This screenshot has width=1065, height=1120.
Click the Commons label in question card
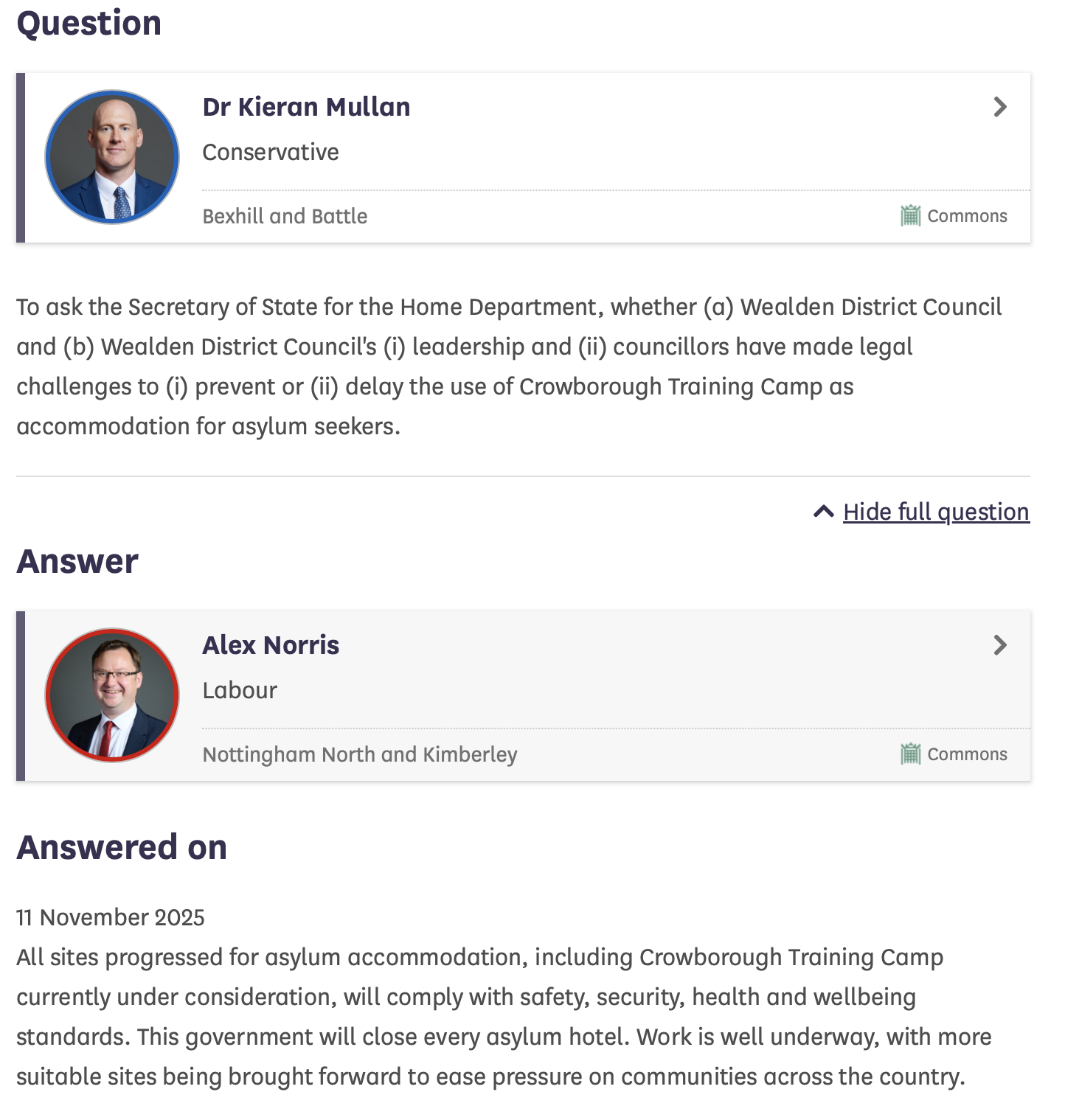[x=967, y=216]
